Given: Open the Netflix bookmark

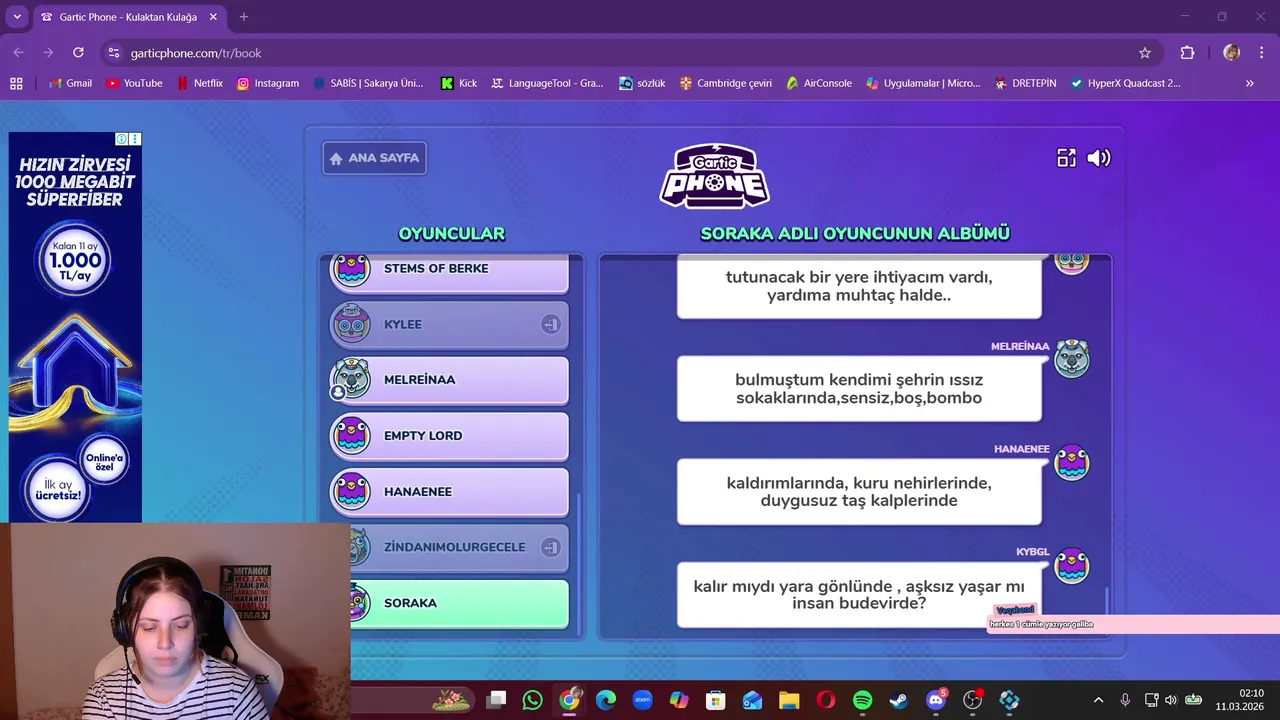Looking at the screenshot, I should 199,83.
